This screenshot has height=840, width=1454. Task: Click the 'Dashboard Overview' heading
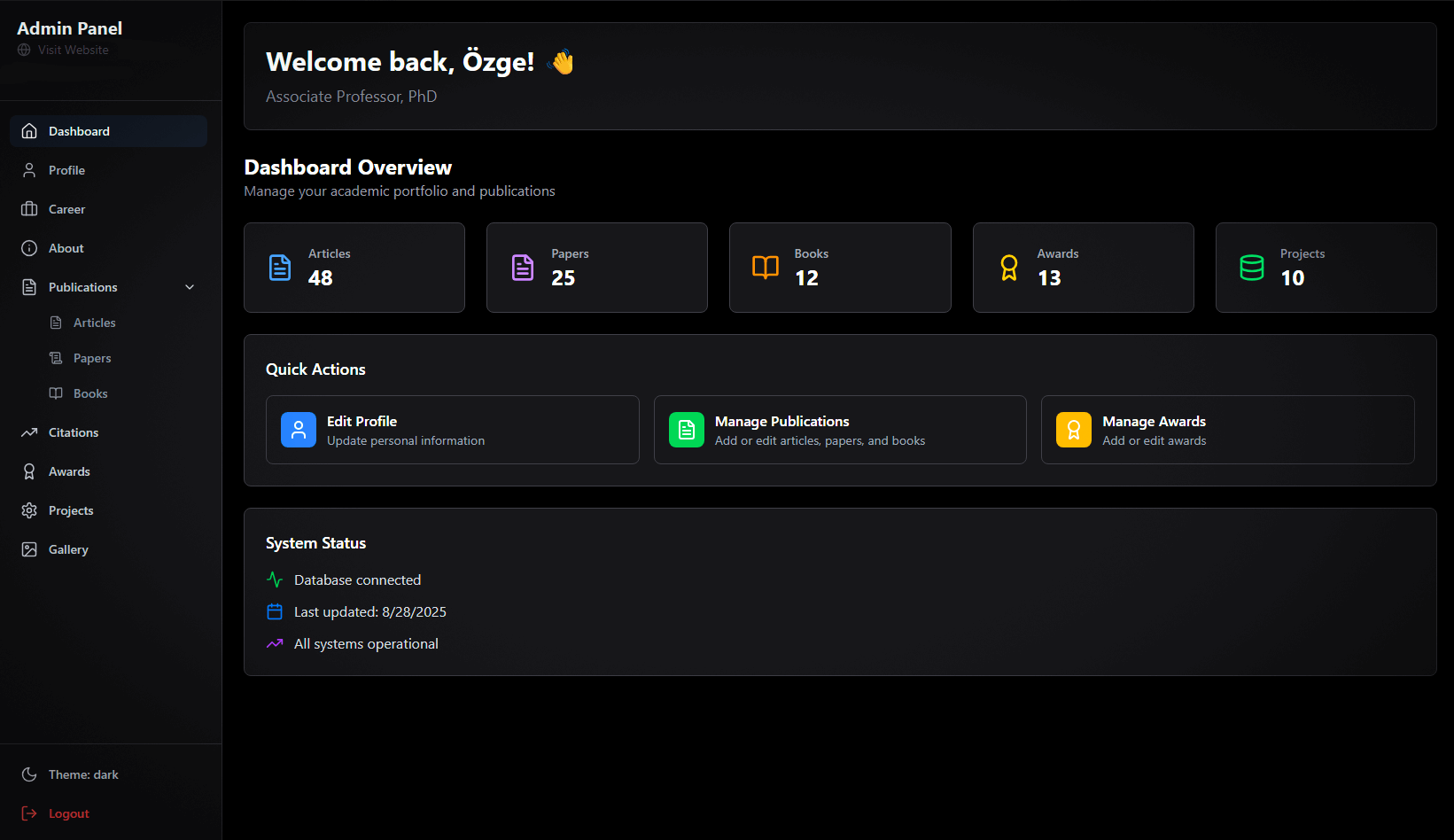tap(348, 167)
